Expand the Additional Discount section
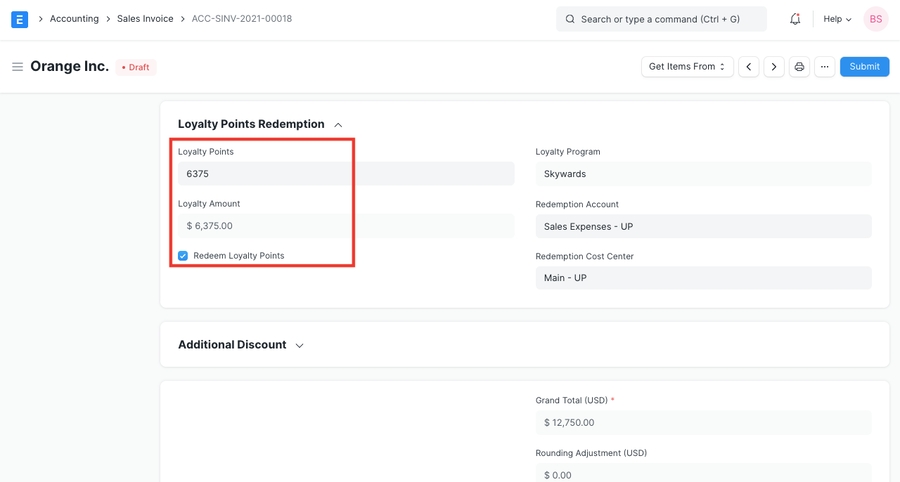 tap(299, 345)
